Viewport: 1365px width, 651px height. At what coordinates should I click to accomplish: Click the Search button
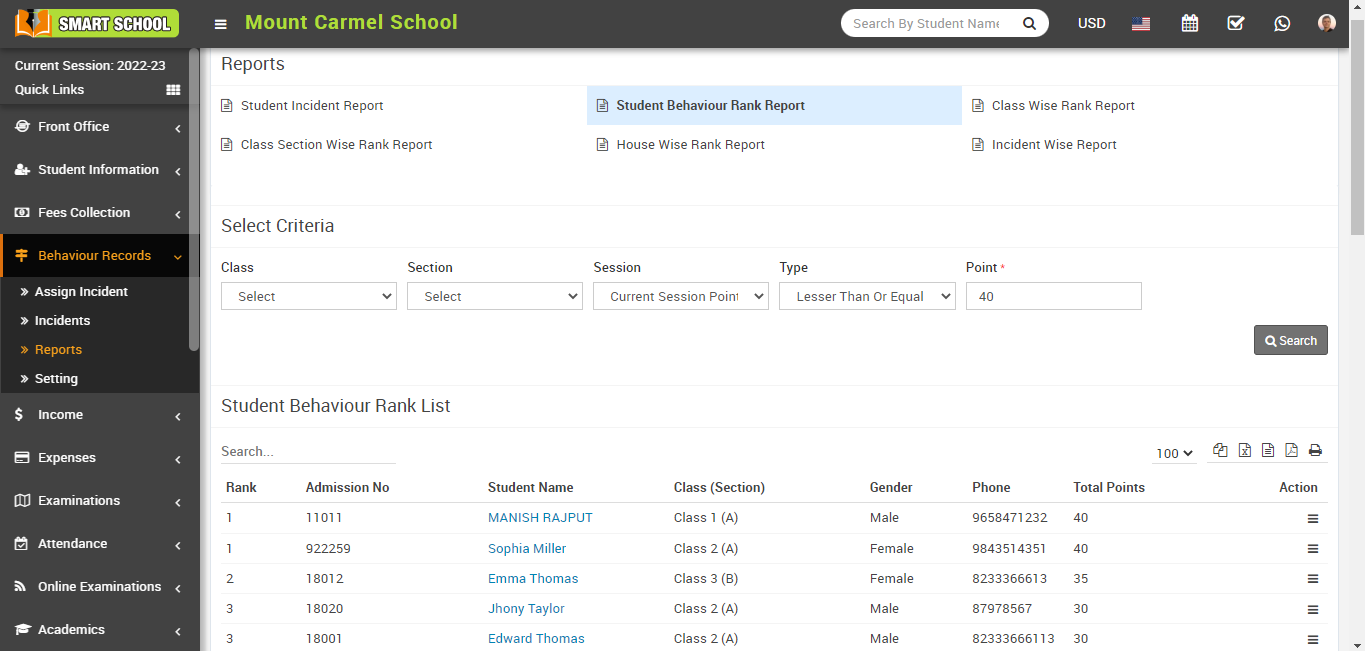point(1290,340)
